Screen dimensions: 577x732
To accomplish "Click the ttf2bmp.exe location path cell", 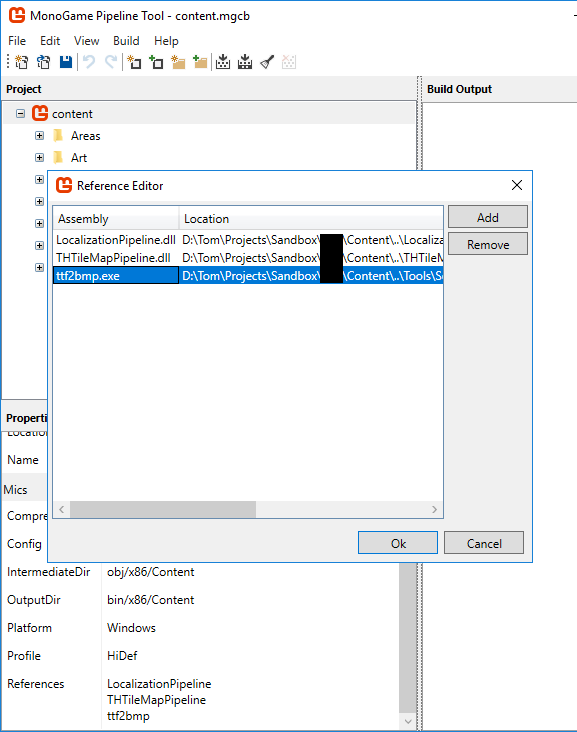I will [311, 275].
